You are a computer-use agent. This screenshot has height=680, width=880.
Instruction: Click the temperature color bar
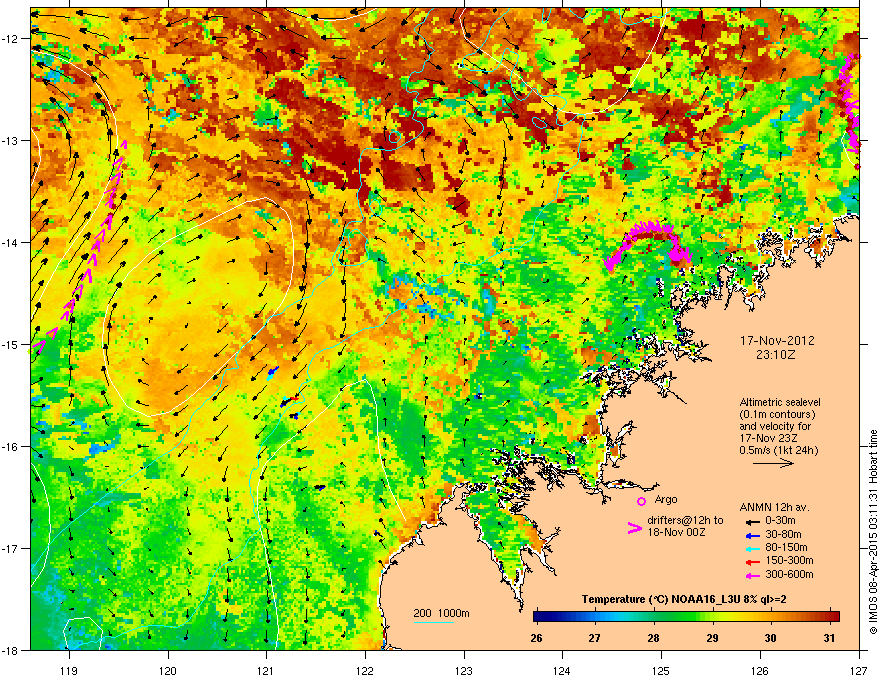[686, 617]
